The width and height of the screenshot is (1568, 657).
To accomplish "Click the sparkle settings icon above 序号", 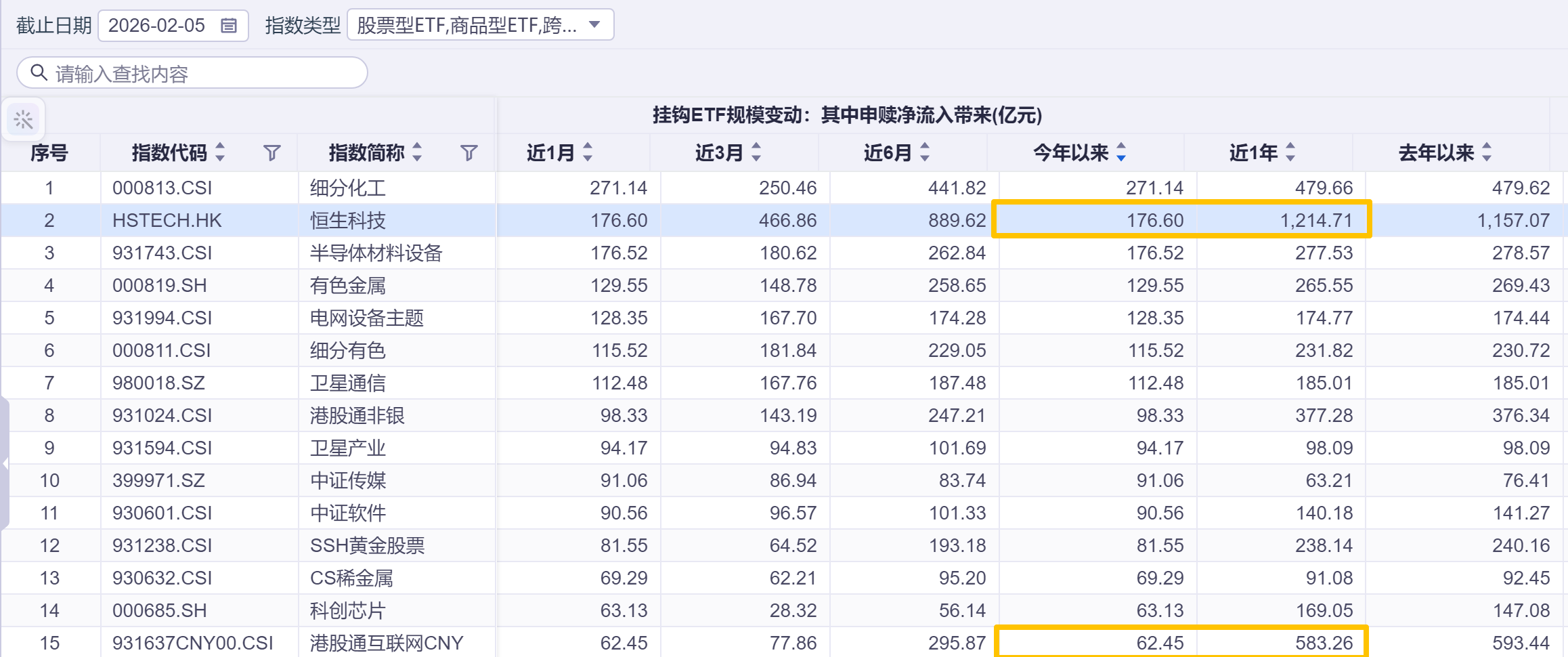I will (x=24, y=120).
